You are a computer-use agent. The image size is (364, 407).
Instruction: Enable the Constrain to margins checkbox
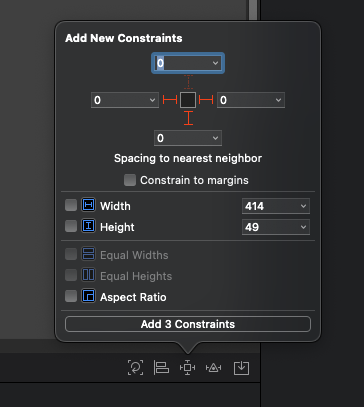[x=130, y=180]
